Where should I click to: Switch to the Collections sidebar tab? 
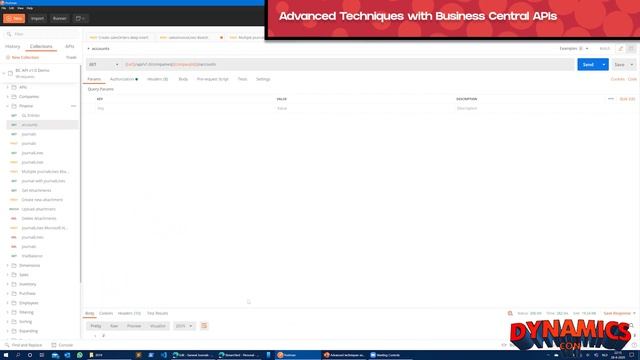[x=41, y=47]
